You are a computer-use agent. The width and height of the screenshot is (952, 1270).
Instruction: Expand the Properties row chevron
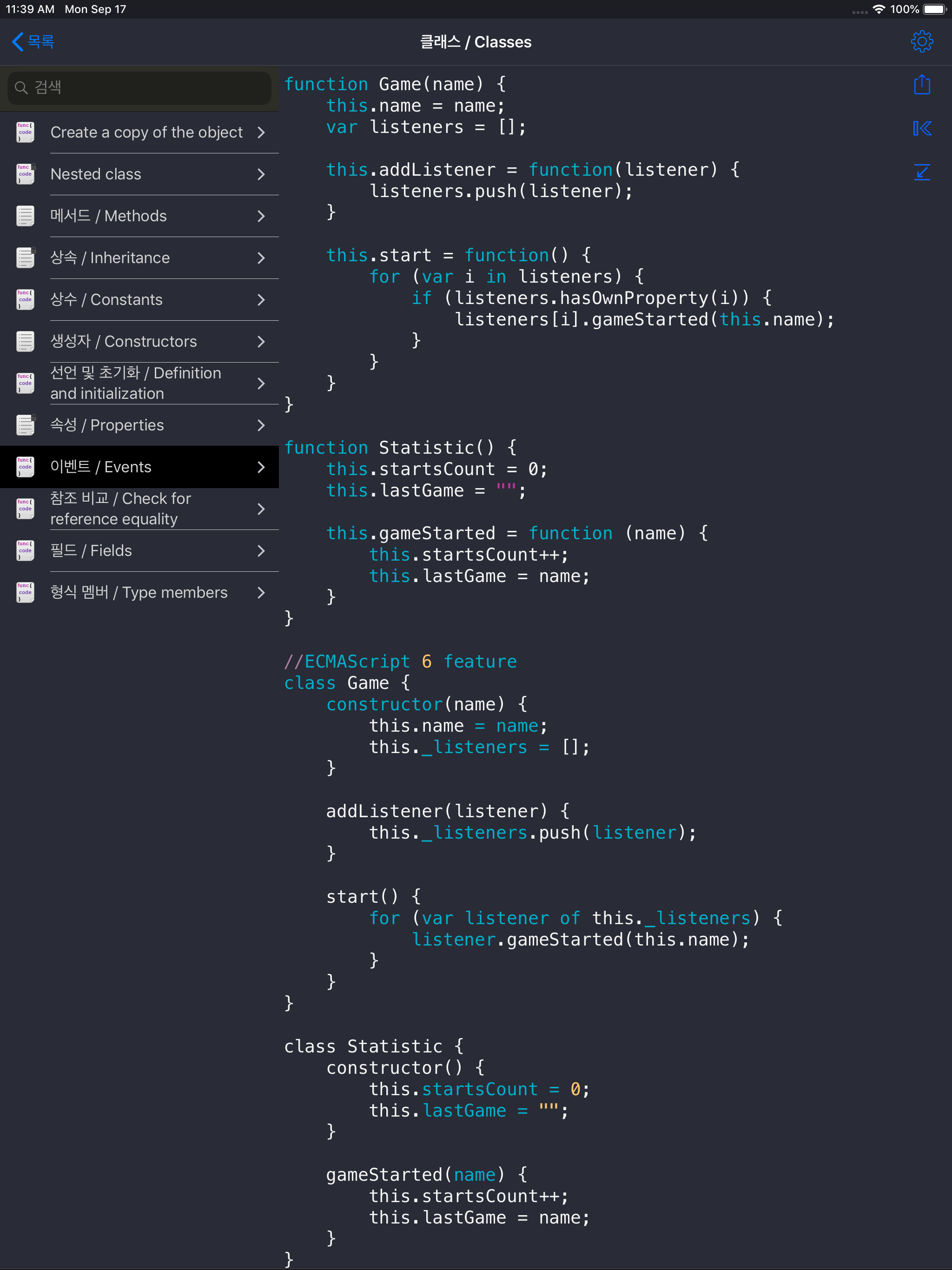tap(261, 425)
